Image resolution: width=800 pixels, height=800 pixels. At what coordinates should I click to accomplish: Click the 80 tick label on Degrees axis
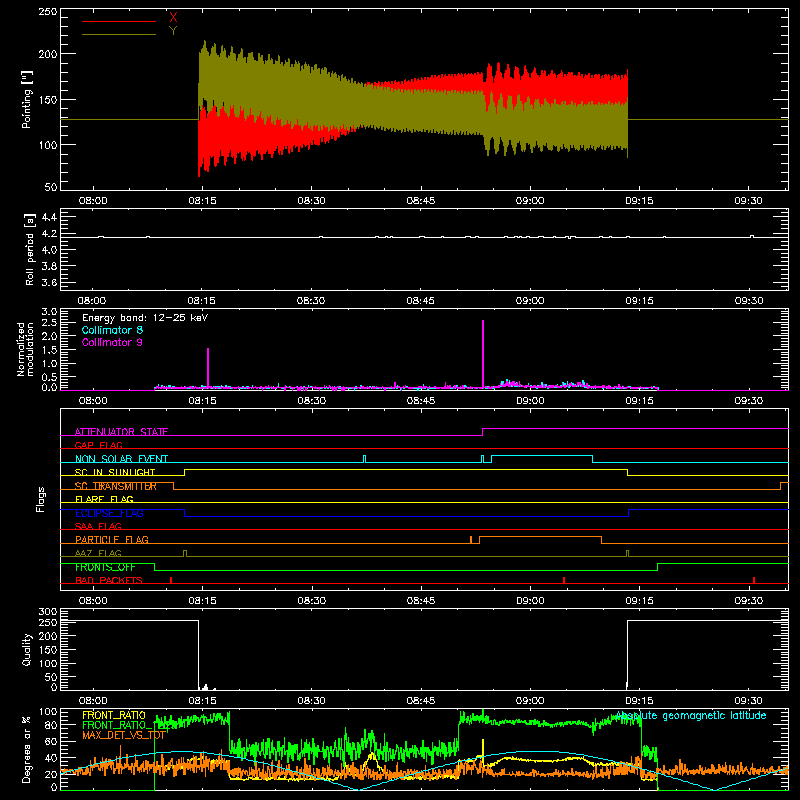52,725
